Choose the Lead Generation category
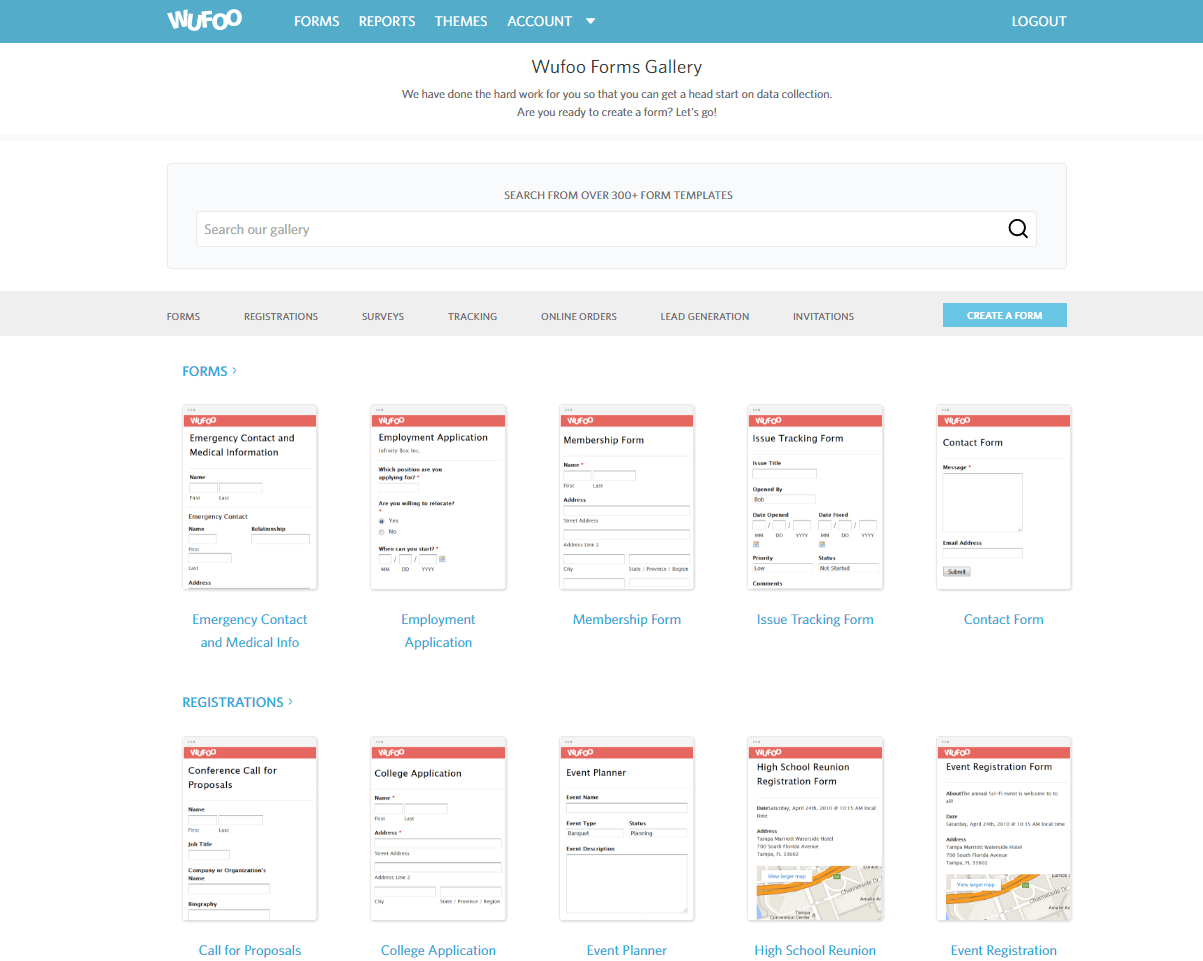 [x=704, y=316]
